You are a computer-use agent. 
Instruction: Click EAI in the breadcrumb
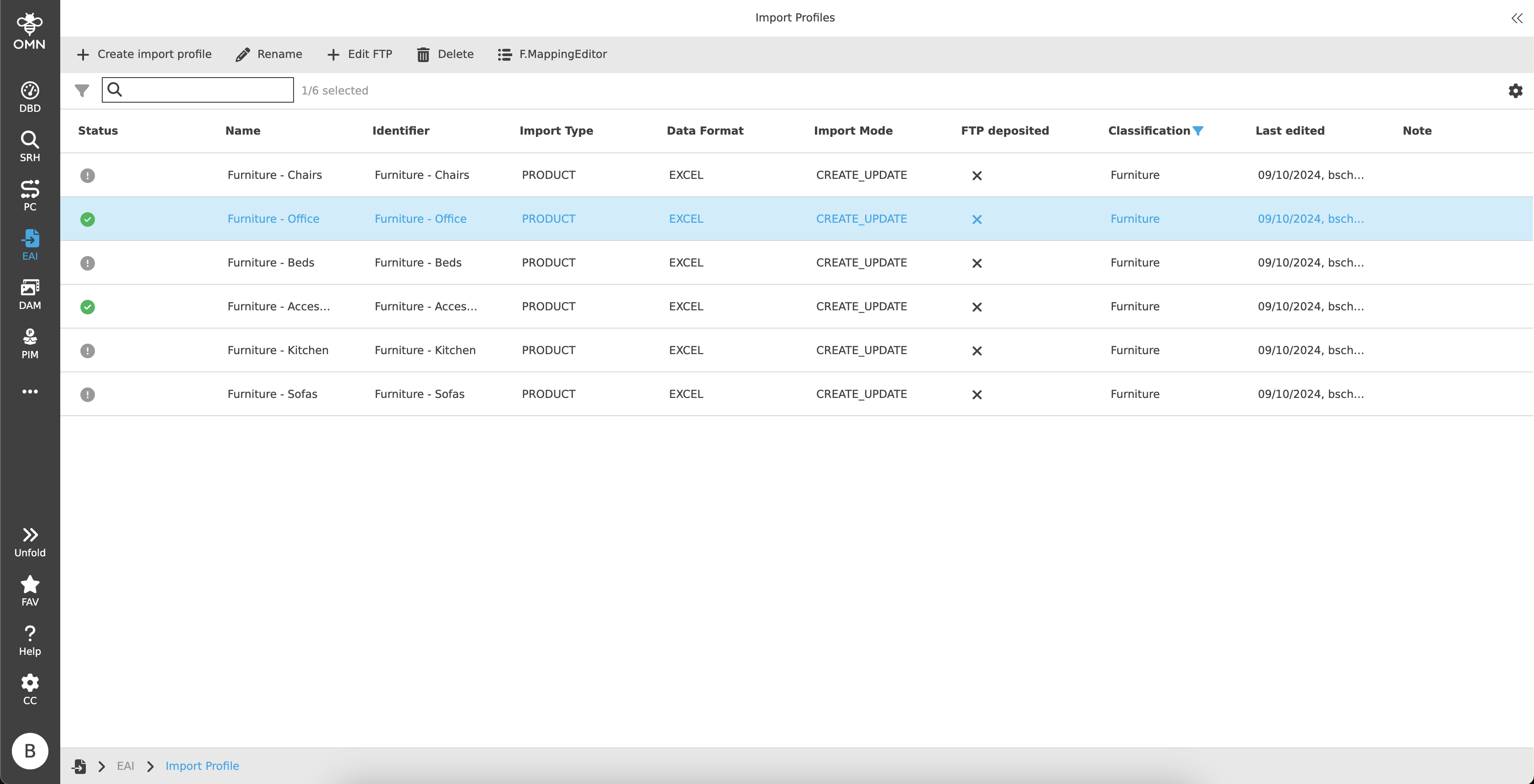tap(125, 766)
